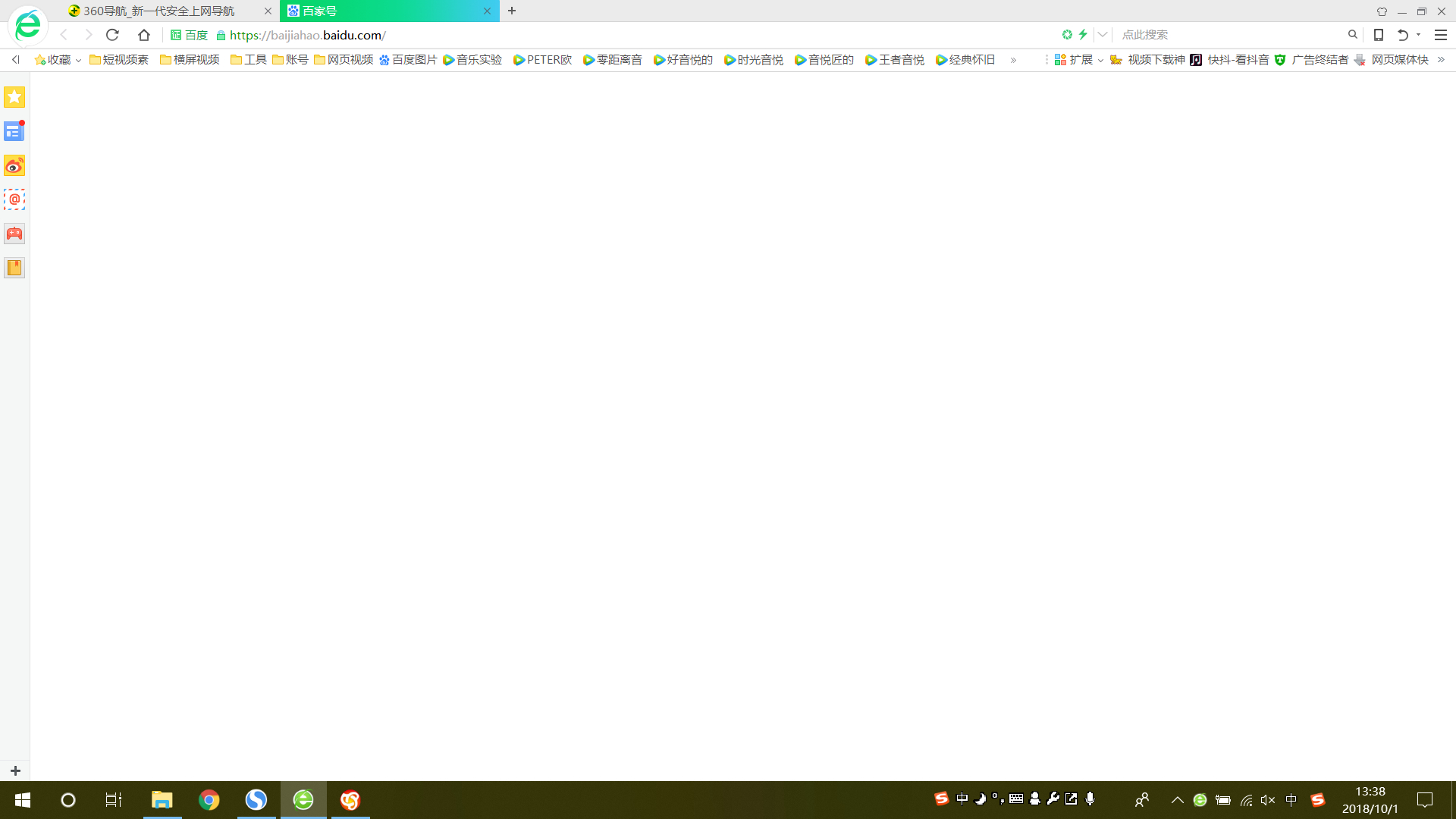Go to the home page icon
The height and width of the screenshot is (819, 1456).
click(144, 35)
